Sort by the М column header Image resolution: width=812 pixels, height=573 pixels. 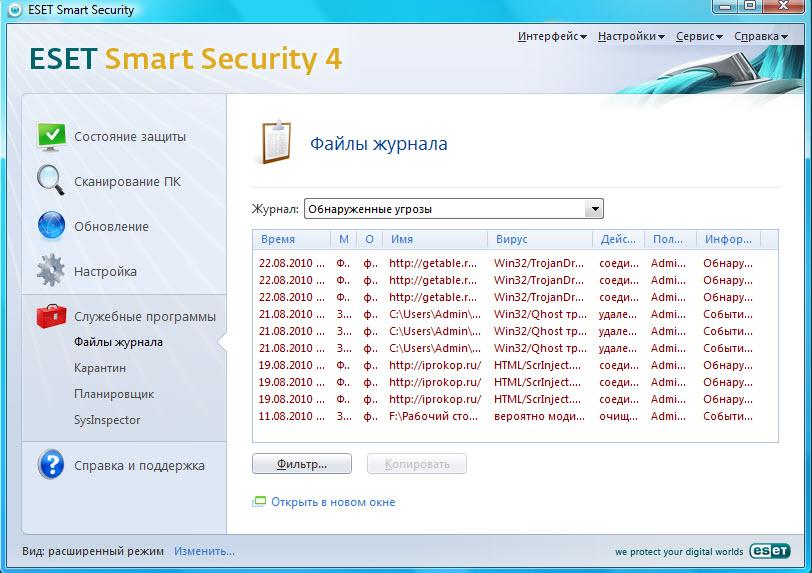pyautogui.click(x=344, y=239)
